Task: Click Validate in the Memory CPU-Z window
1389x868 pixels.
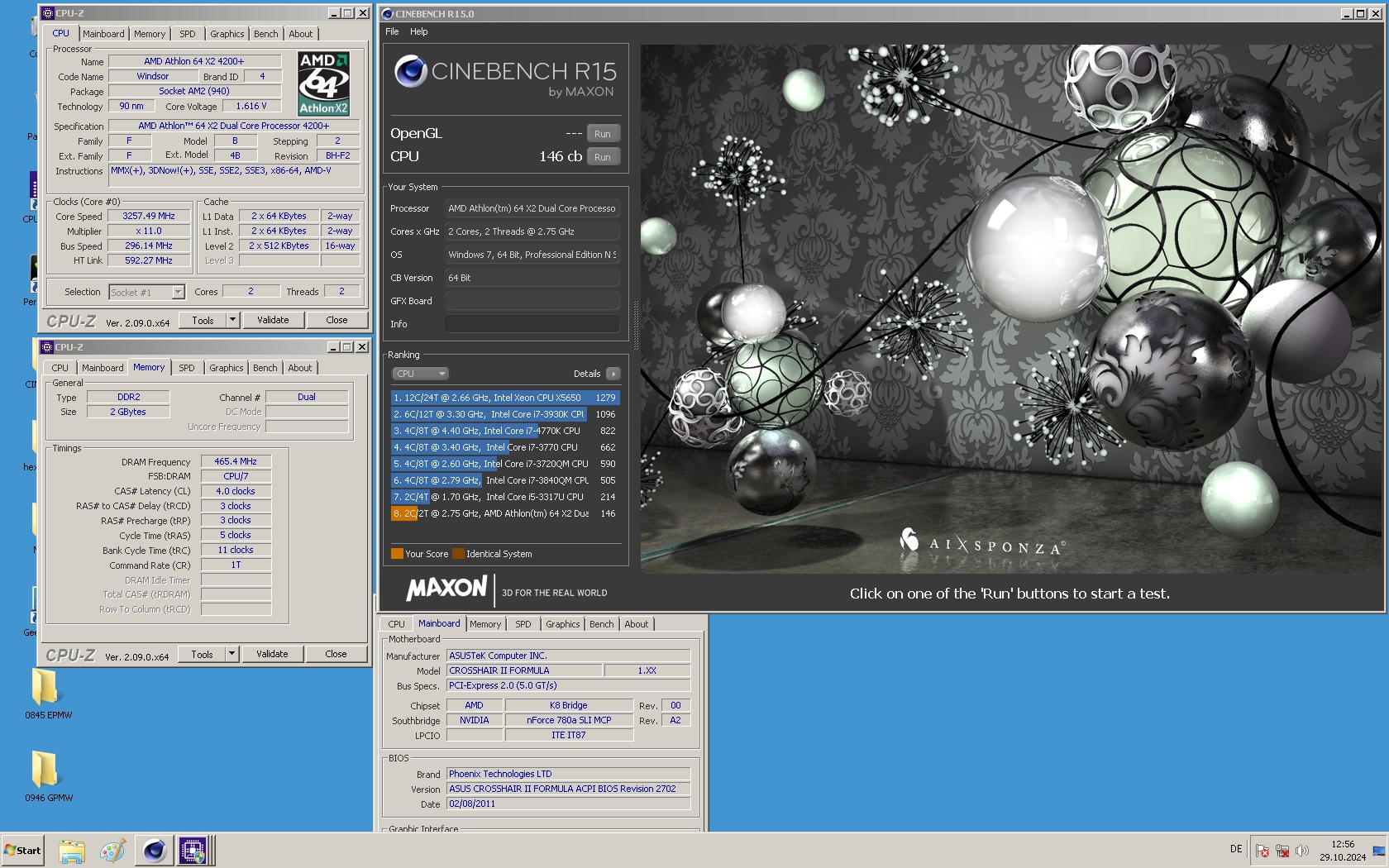Action: [x=272, y=654]
